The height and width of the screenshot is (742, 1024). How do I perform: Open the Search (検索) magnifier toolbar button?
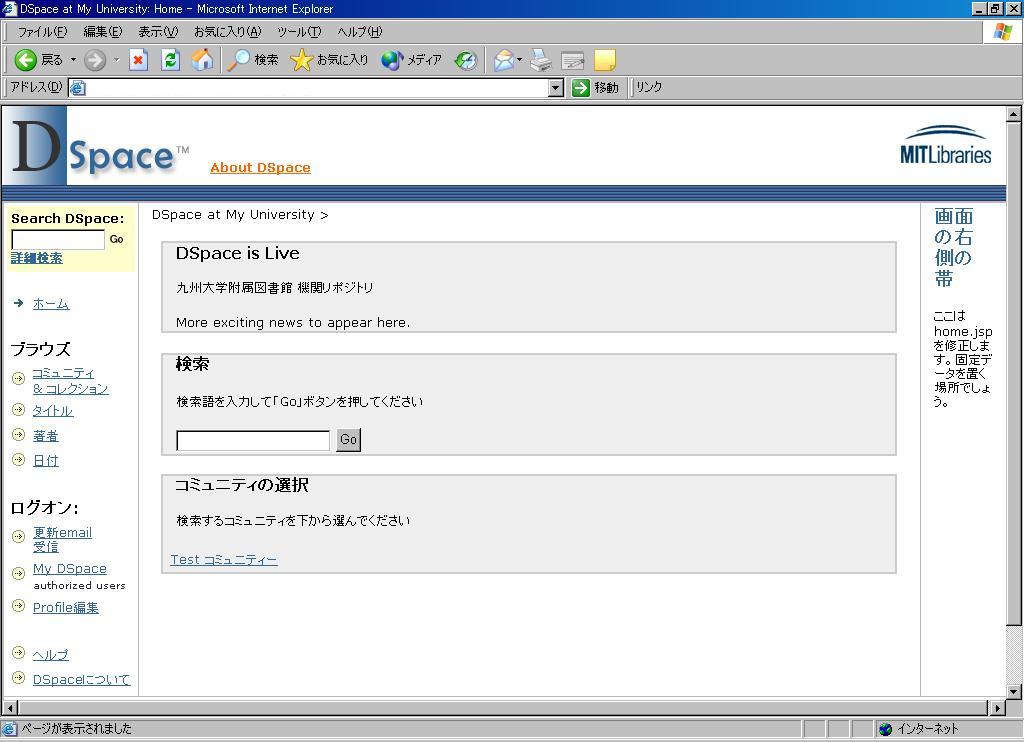click(x=253, y=60)
